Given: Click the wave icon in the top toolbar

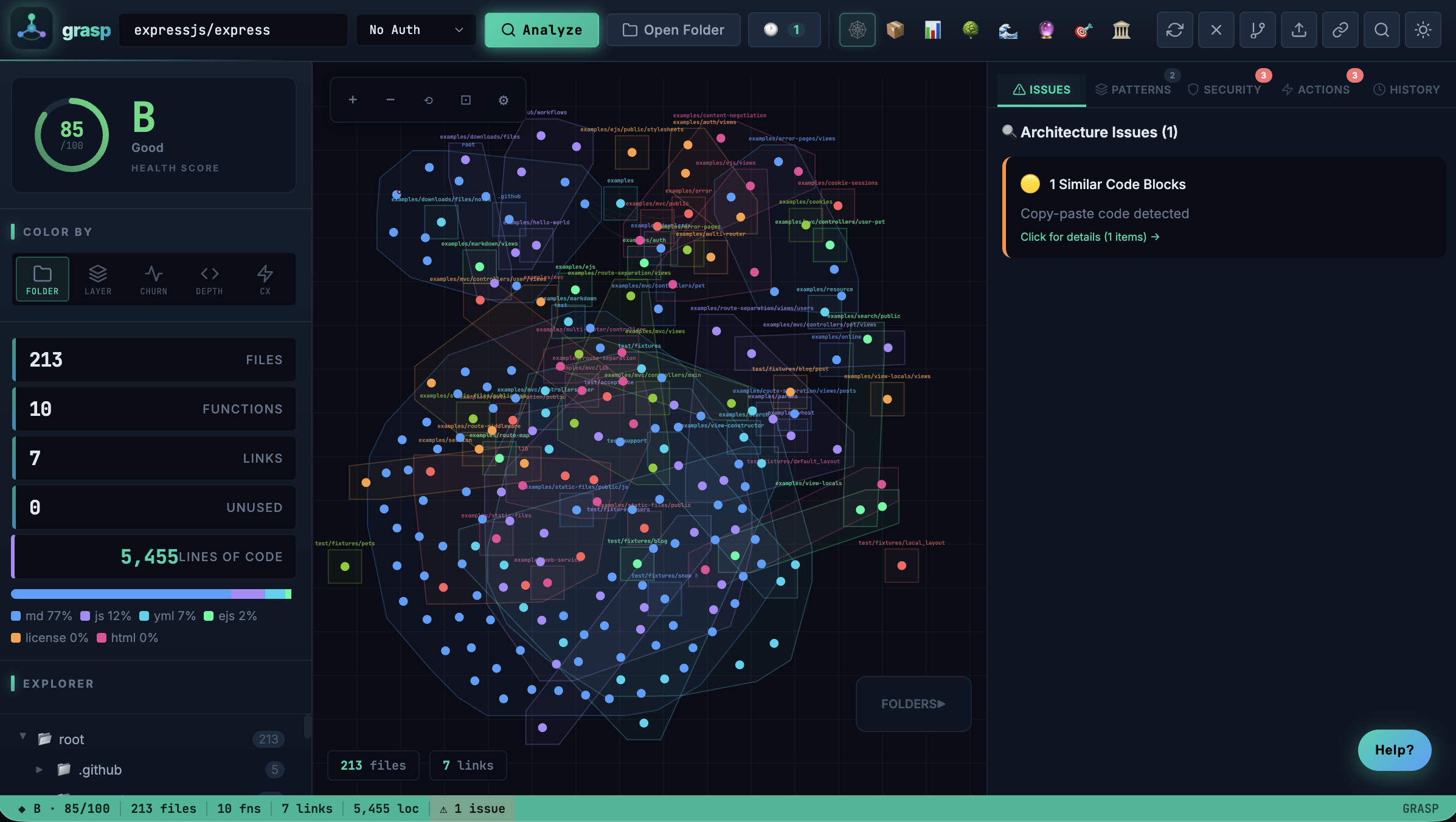Looking at the screenshot, I should pyautogui.click(x=1008, y=29).
